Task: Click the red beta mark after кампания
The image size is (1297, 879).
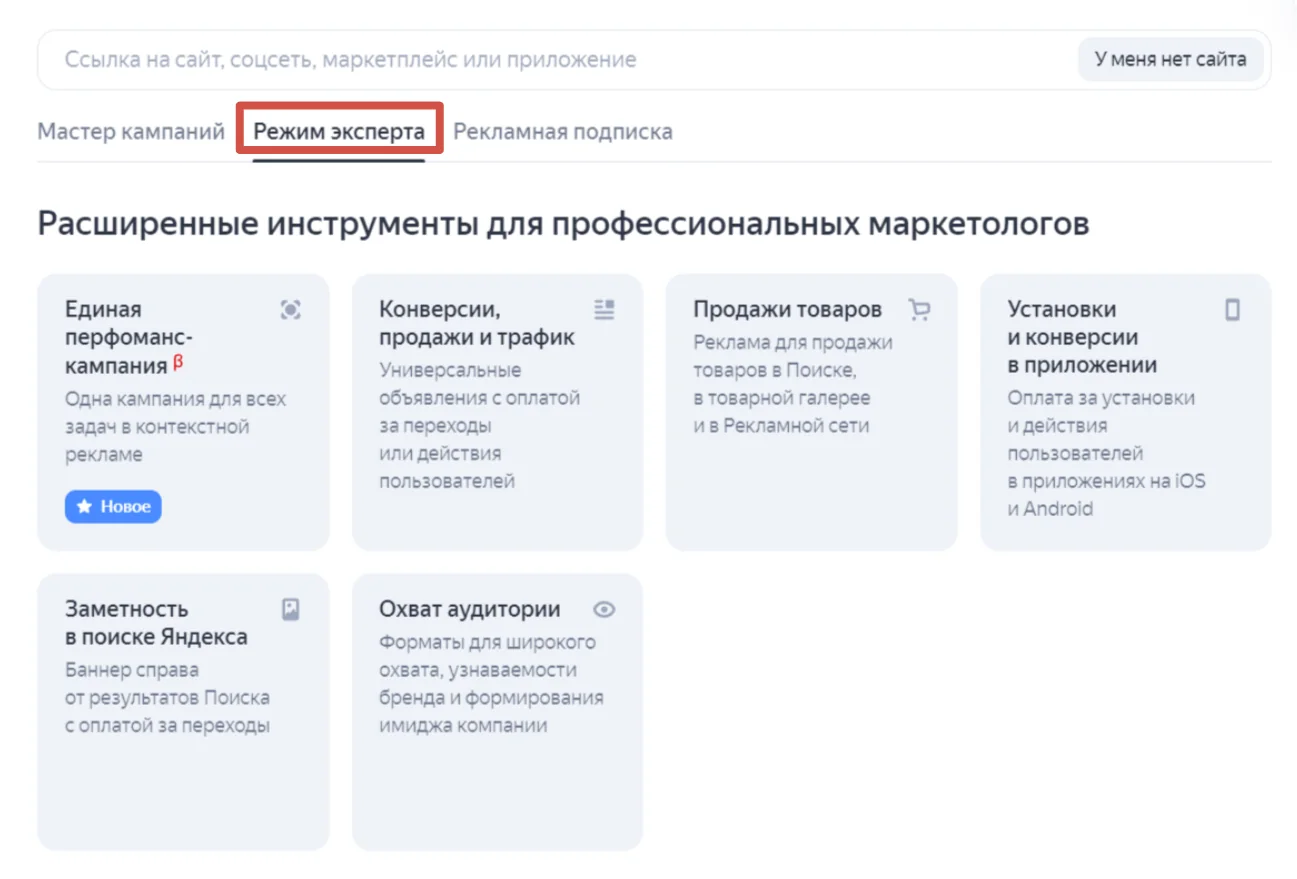Action: pos(178,362)
